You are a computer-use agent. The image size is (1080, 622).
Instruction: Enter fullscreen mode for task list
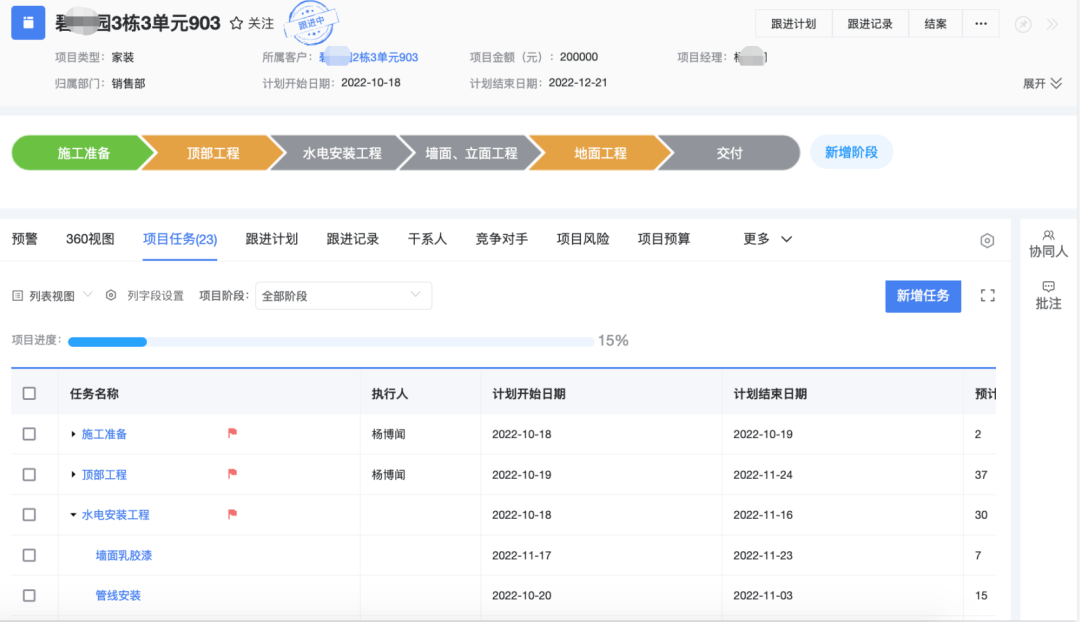point(988,296)
